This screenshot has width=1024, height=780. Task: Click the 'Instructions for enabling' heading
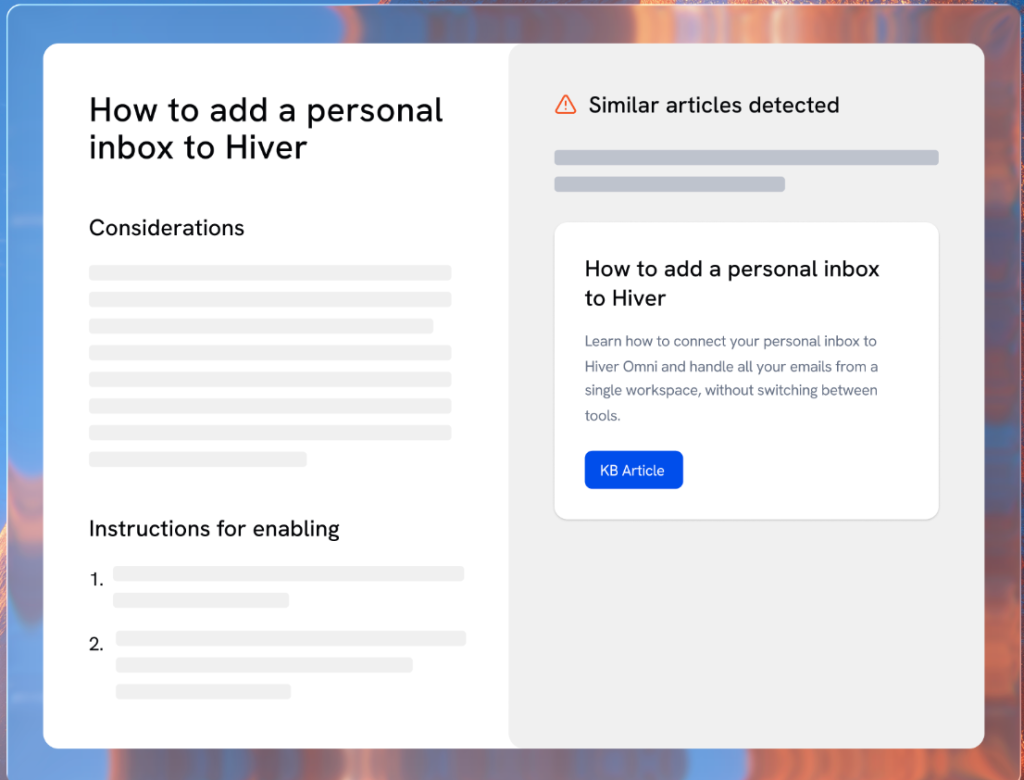pos(214,529)
